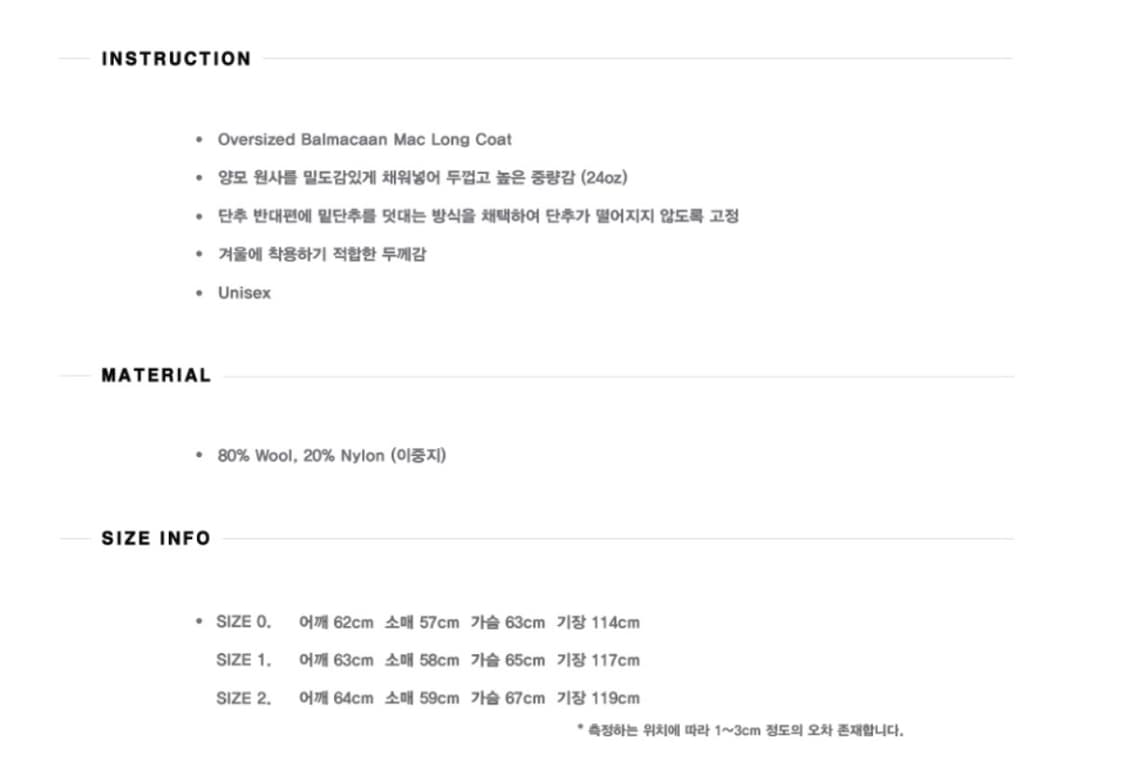Click the 80% Wool, 20% Nylon text
Image resolution: width=1125 pixels, height=769 pixels.
[332, 455]
